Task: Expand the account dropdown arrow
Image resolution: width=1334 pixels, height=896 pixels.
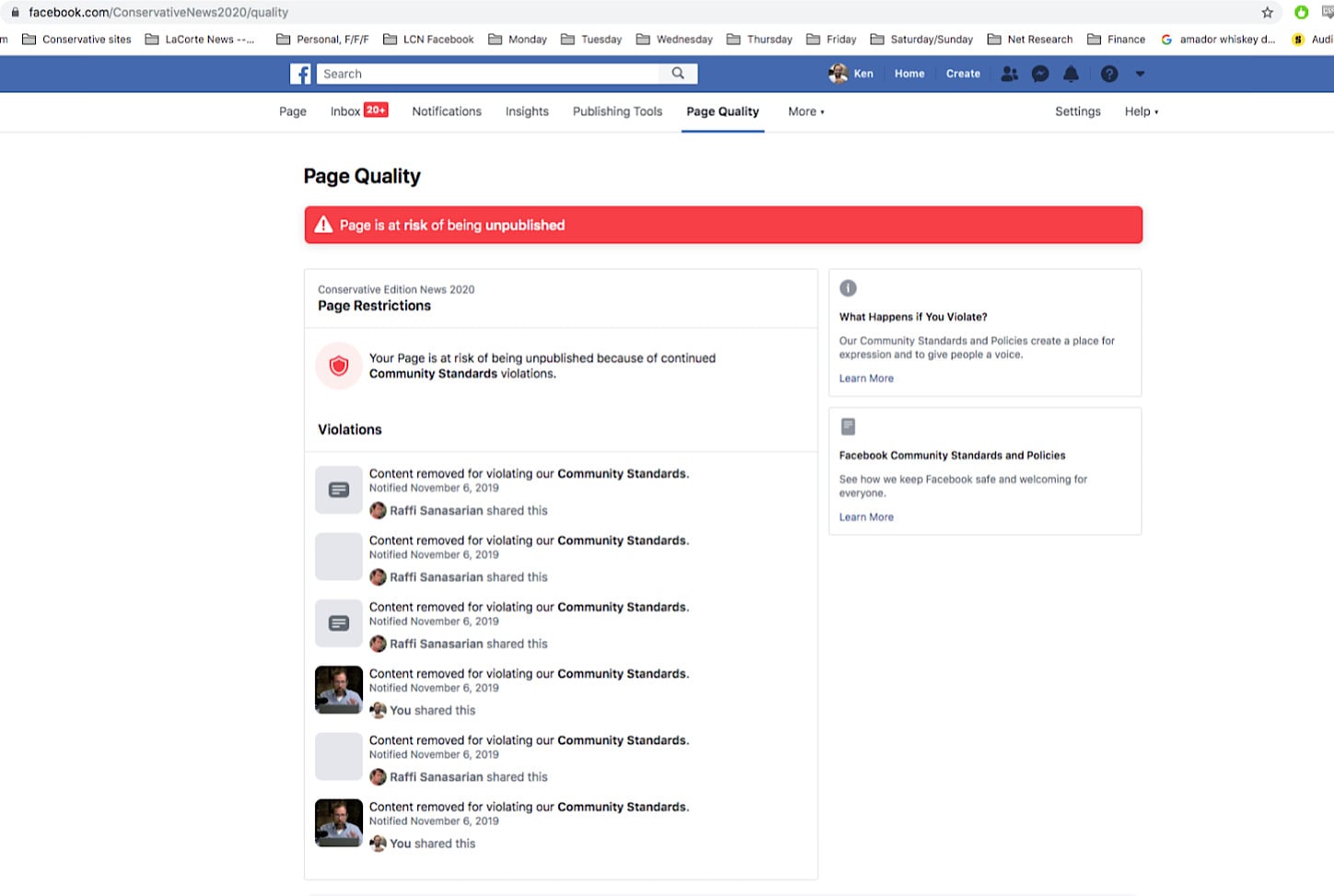Action: pyautogui.click(x=1140, y=74)
